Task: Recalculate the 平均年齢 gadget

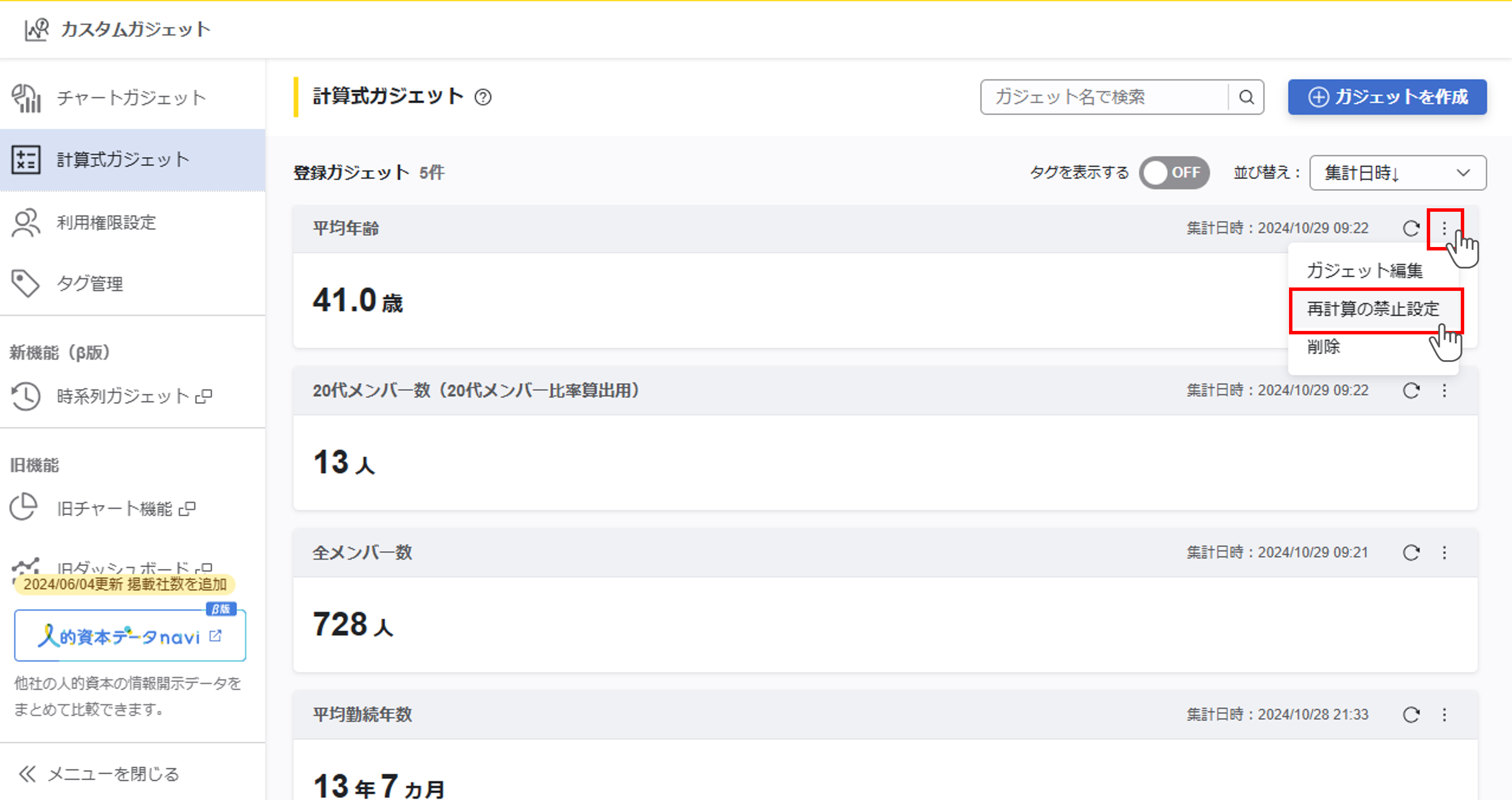Action: pyautogui.click(x=1411, y=228)
